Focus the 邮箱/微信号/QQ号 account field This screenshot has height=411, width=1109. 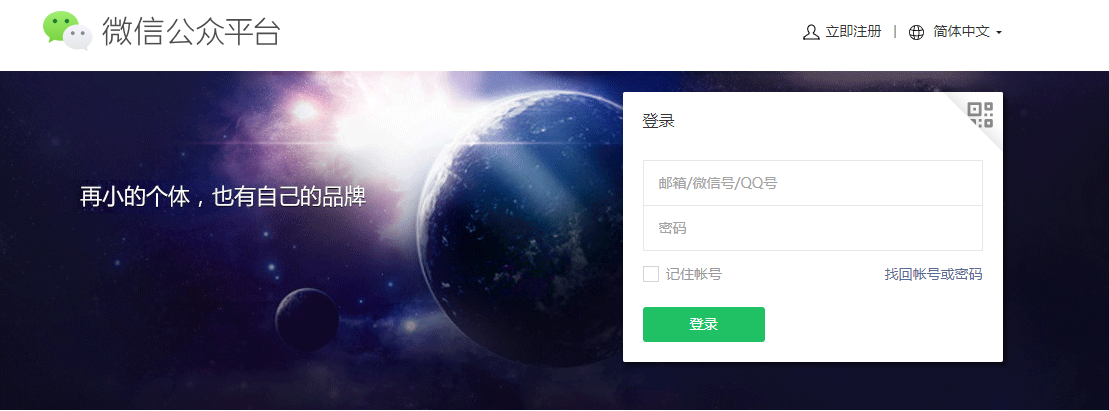(813, 183)
